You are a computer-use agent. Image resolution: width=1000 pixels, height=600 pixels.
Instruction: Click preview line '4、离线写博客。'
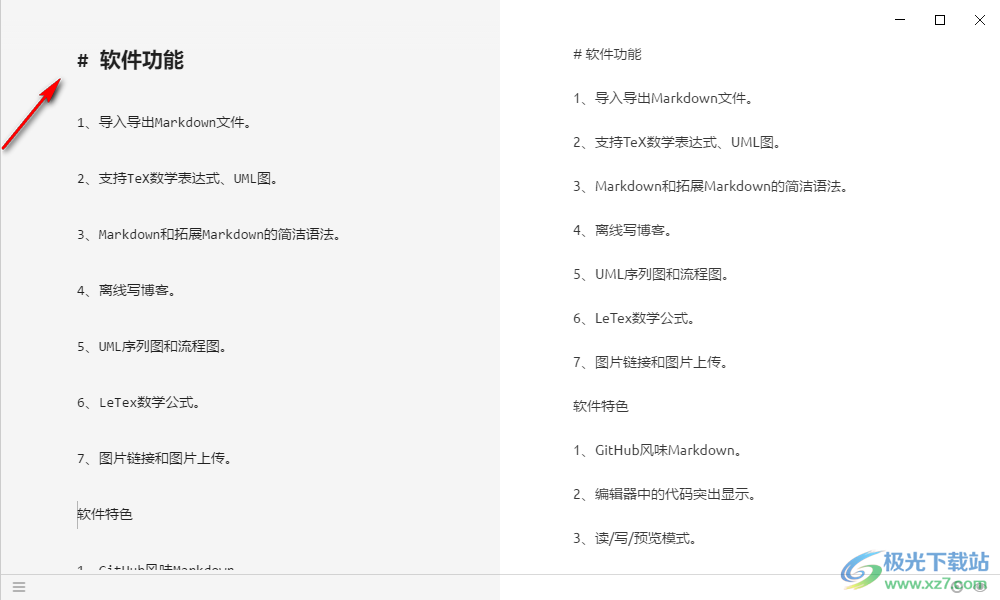[623, 230]
